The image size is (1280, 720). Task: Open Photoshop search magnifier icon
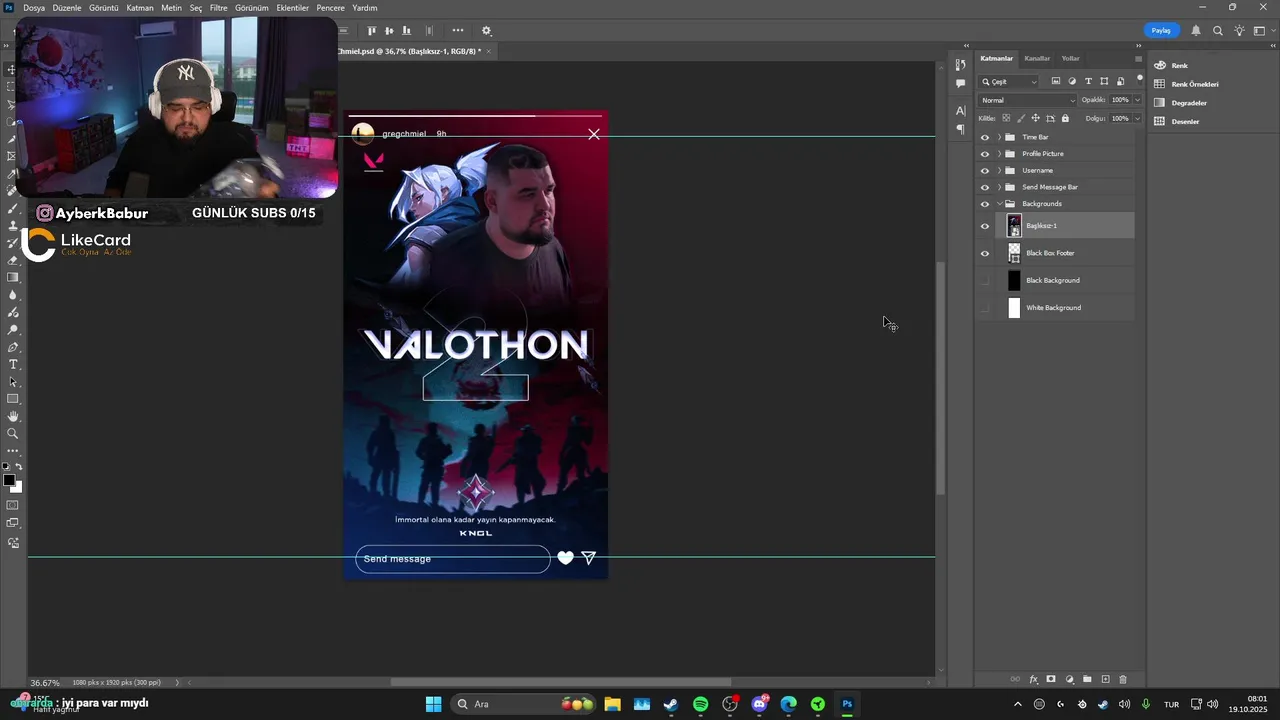pyautogui.click(x=1218, y=31)
